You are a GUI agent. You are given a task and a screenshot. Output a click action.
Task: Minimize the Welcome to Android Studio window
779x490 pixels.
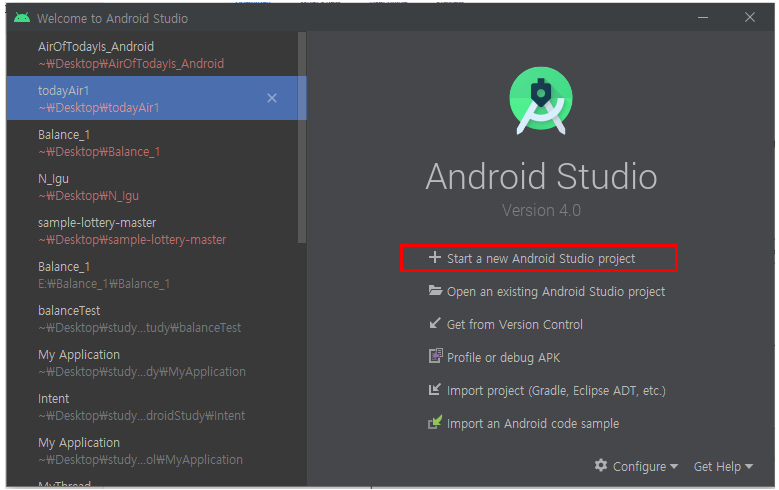click(x=703, y=17)
